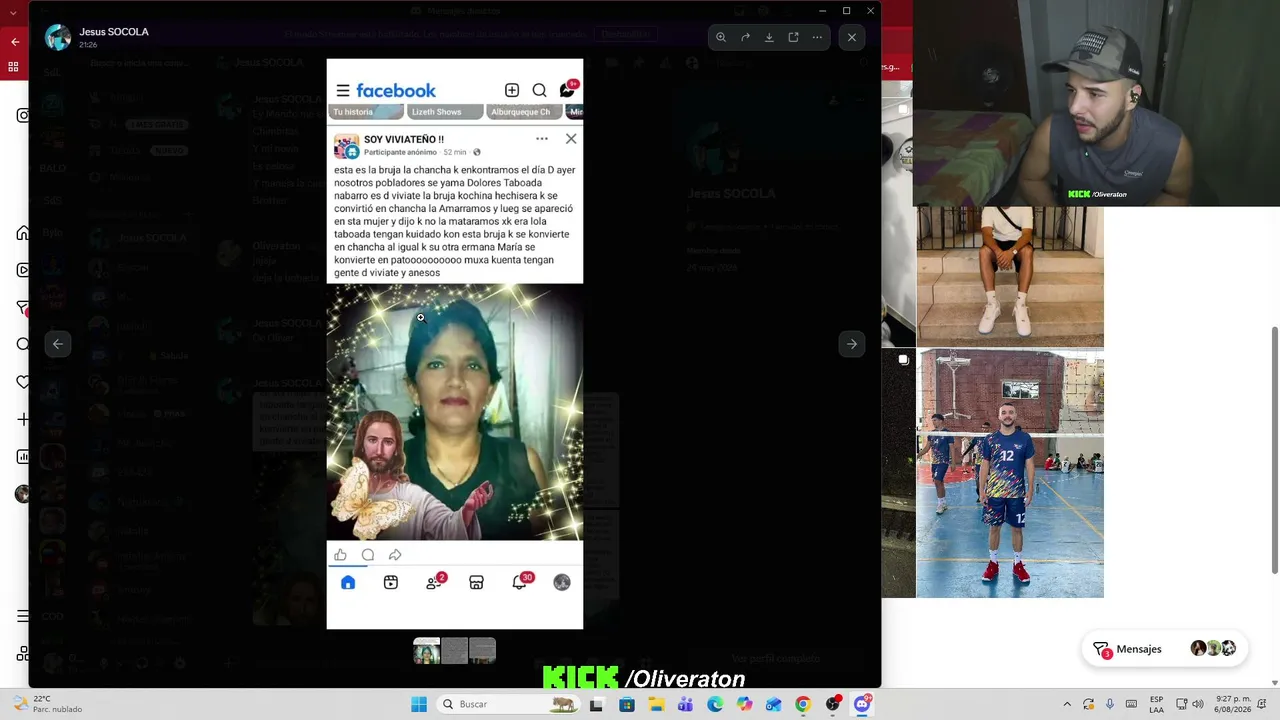Open the volleyball player photo post
Viewport: 1280px width, 720px height.
tap(1010, 473)
